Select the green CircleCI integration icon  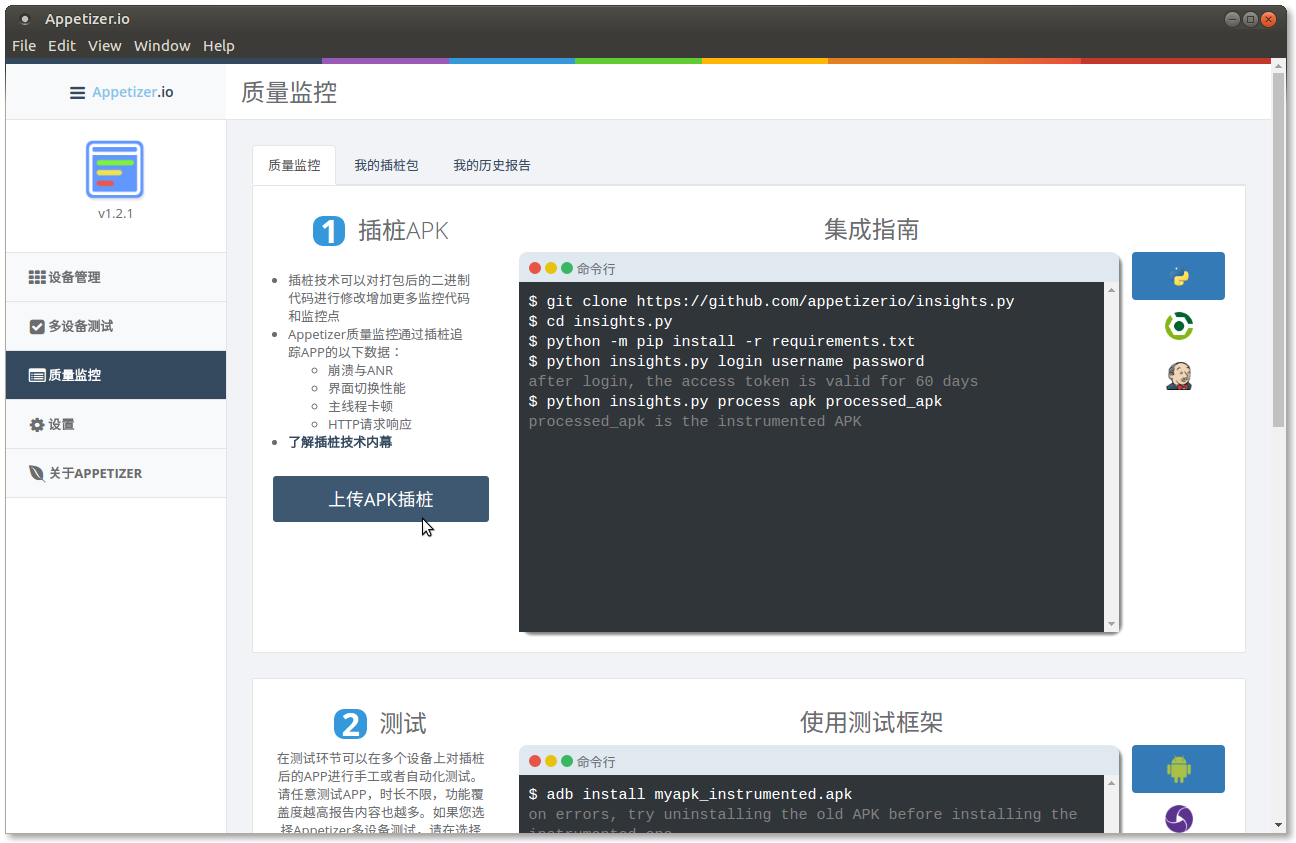coord(1179,326)
